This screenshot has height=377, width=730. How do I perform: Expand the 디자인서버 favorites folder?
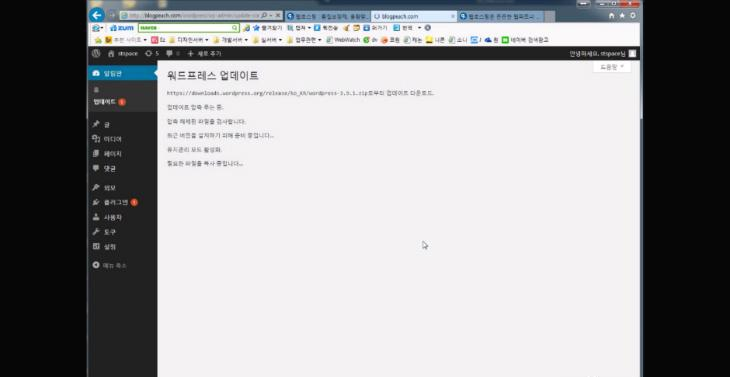click(x=188, y=40)
